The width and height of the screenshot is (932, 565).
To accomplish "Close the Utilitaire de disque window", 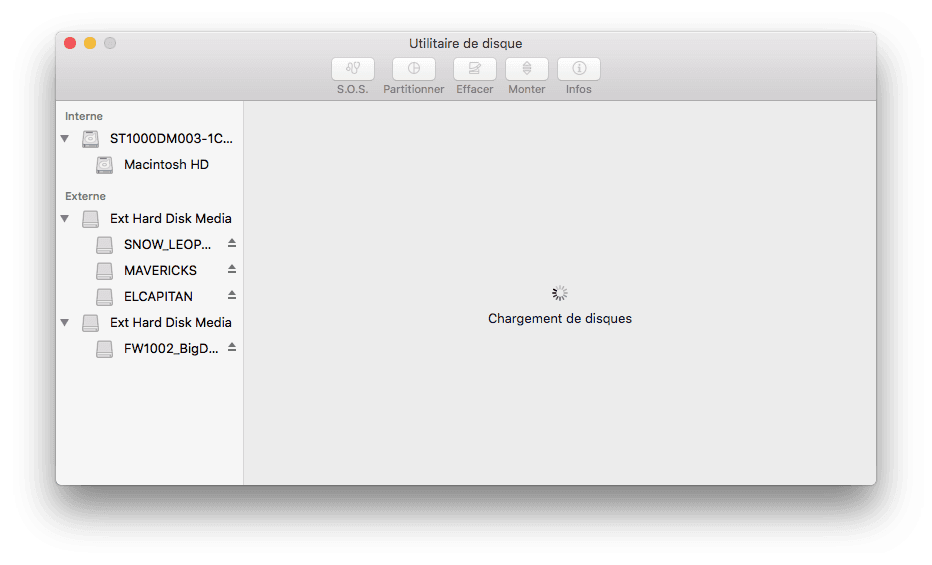I will point(70,43).
